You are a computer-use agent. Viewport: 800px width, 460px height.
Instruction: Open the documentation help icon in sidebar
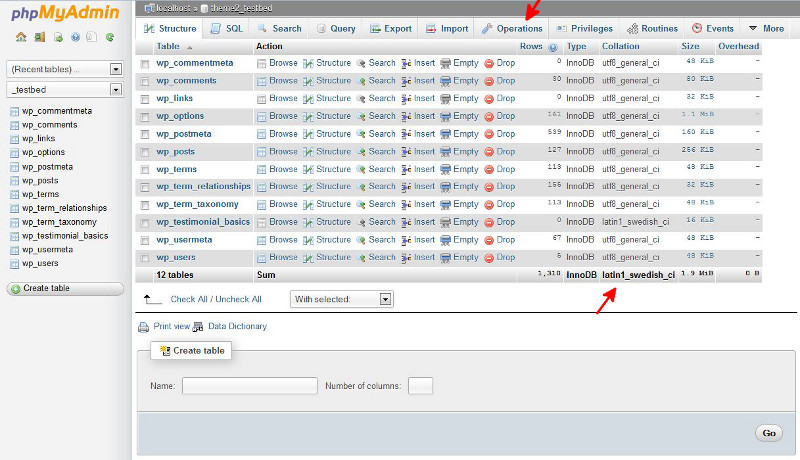(76, 37)
